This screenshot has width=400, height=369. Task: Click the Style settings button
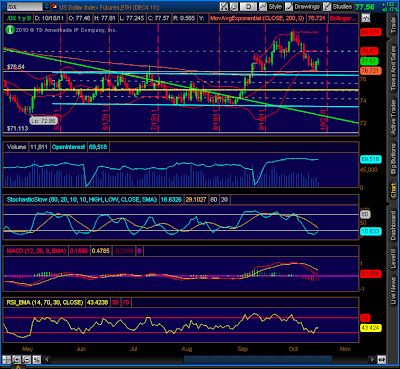tap(275, 7)
